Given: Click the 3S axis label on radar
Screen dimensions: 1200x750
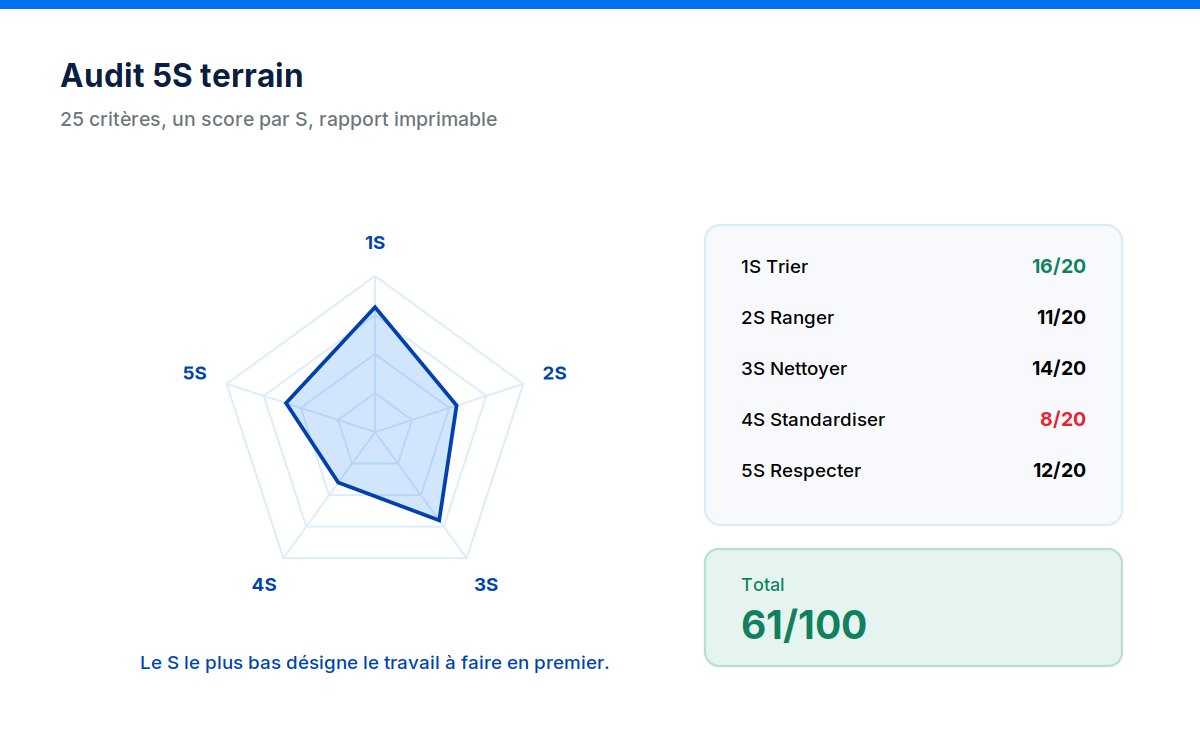Looking at the screenshot, I should (486, 585).
